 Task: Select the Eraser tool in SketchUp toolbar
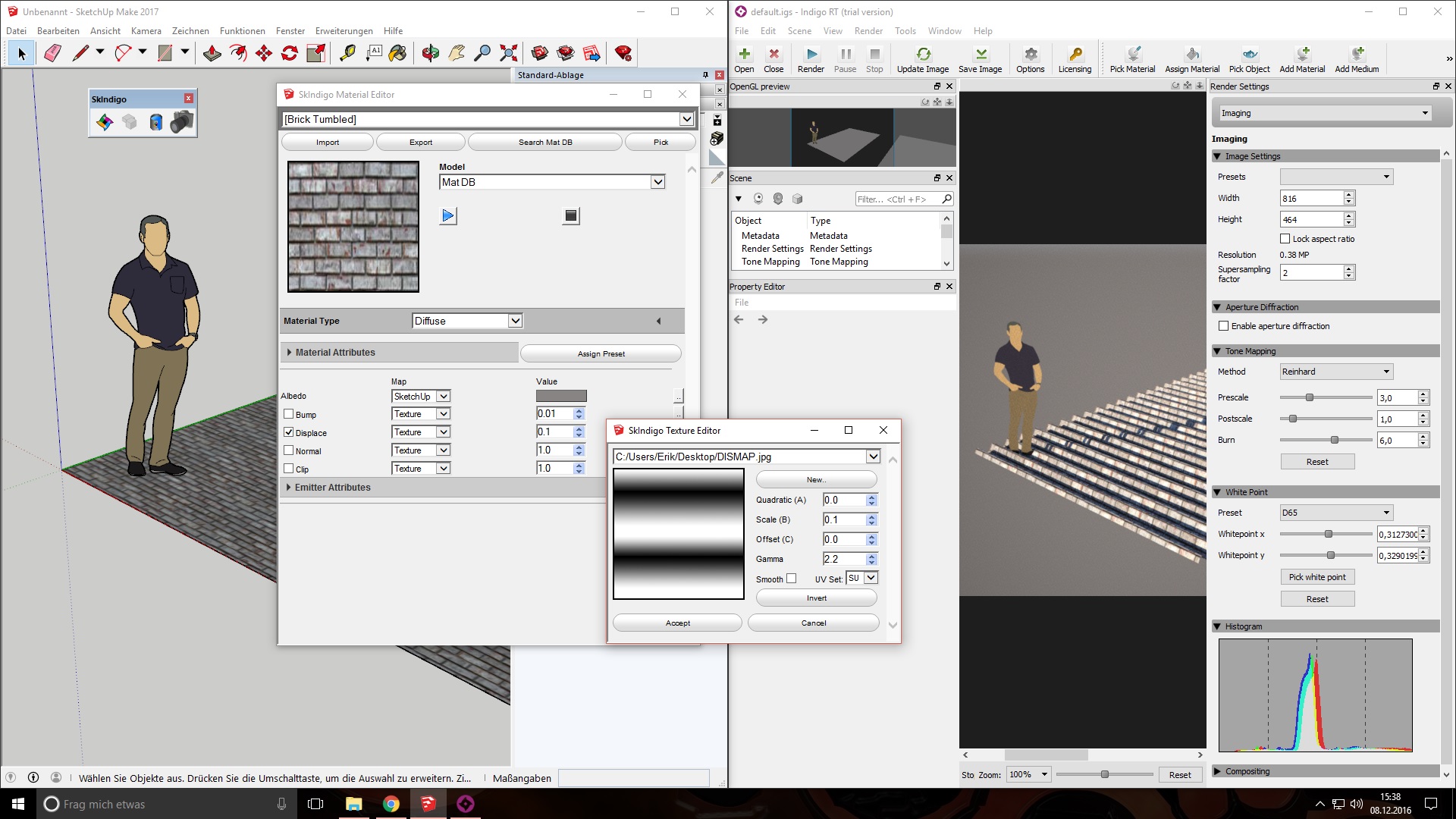(x=52, y=53)
